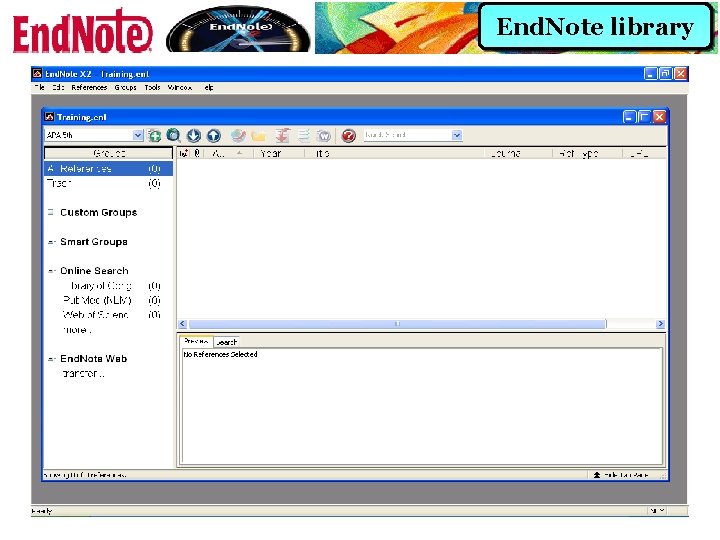The height and width of the screenshot is (540, 720).
Task: Collapse the Online Search section
Action: [x=51, y=271]
